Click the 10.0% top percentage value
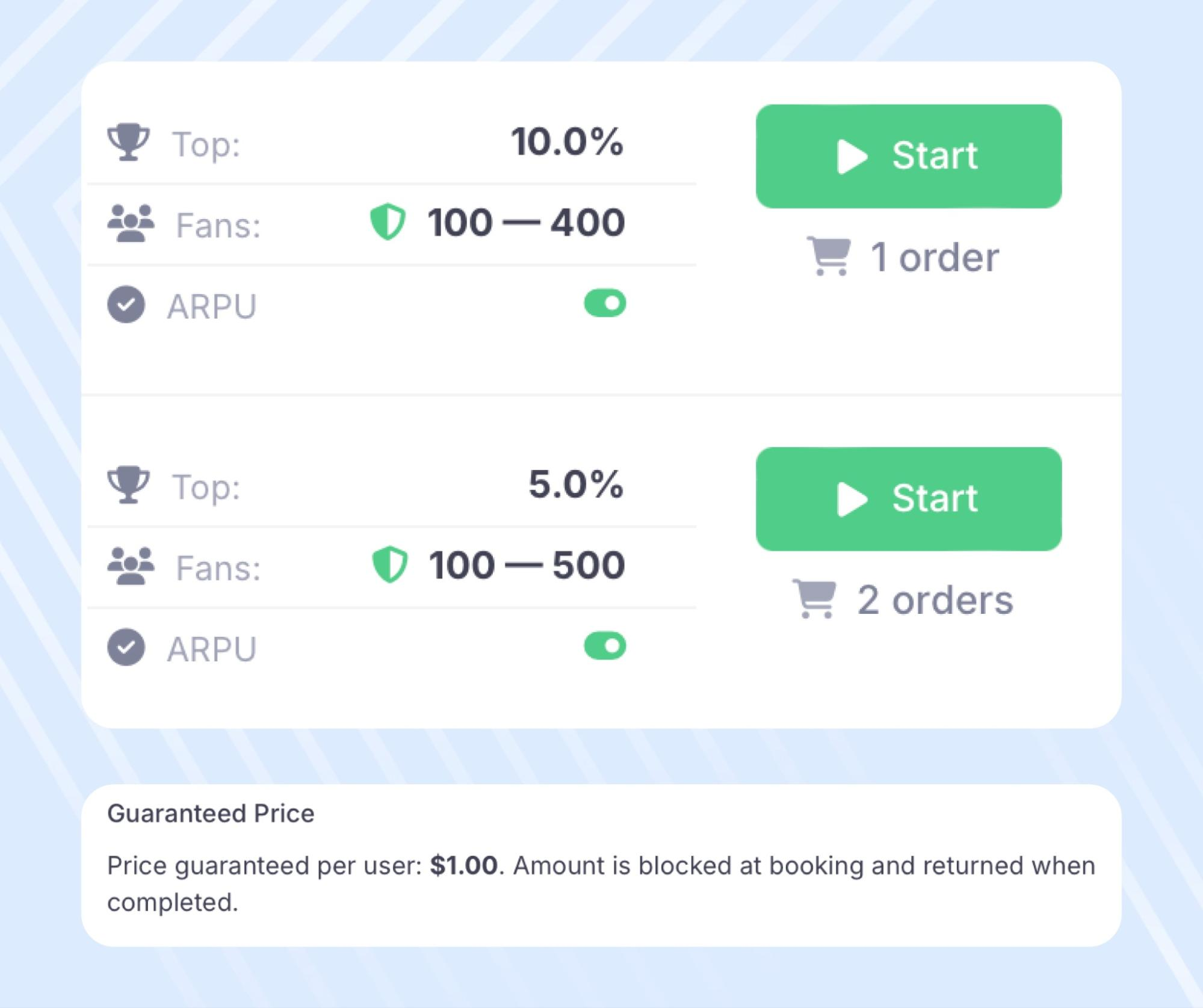Screen dimensions: 1203x1008 pyautogui.click(x=567, y=143)
